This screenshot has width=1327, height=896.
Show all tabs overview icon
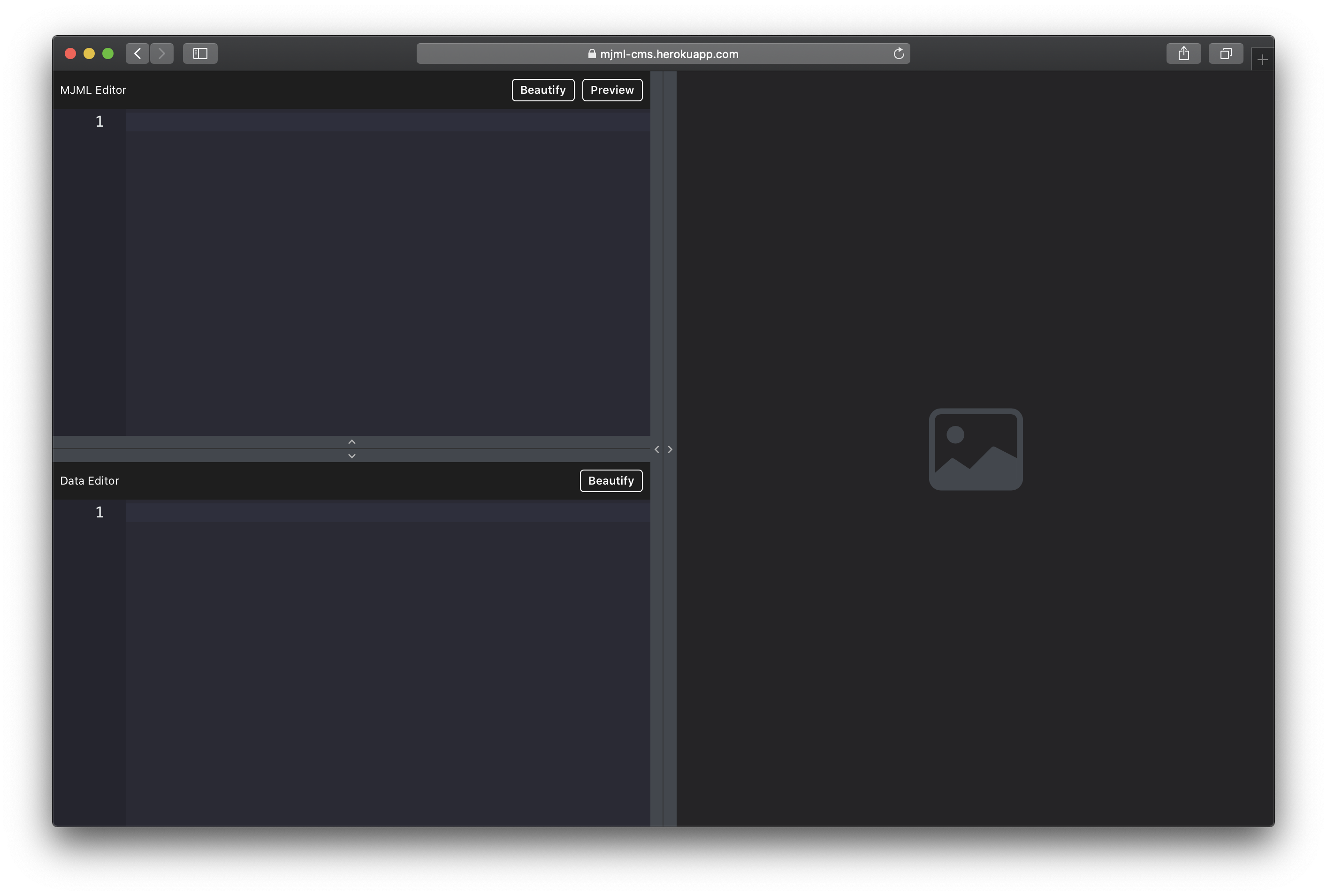[x=1225, y=53]
